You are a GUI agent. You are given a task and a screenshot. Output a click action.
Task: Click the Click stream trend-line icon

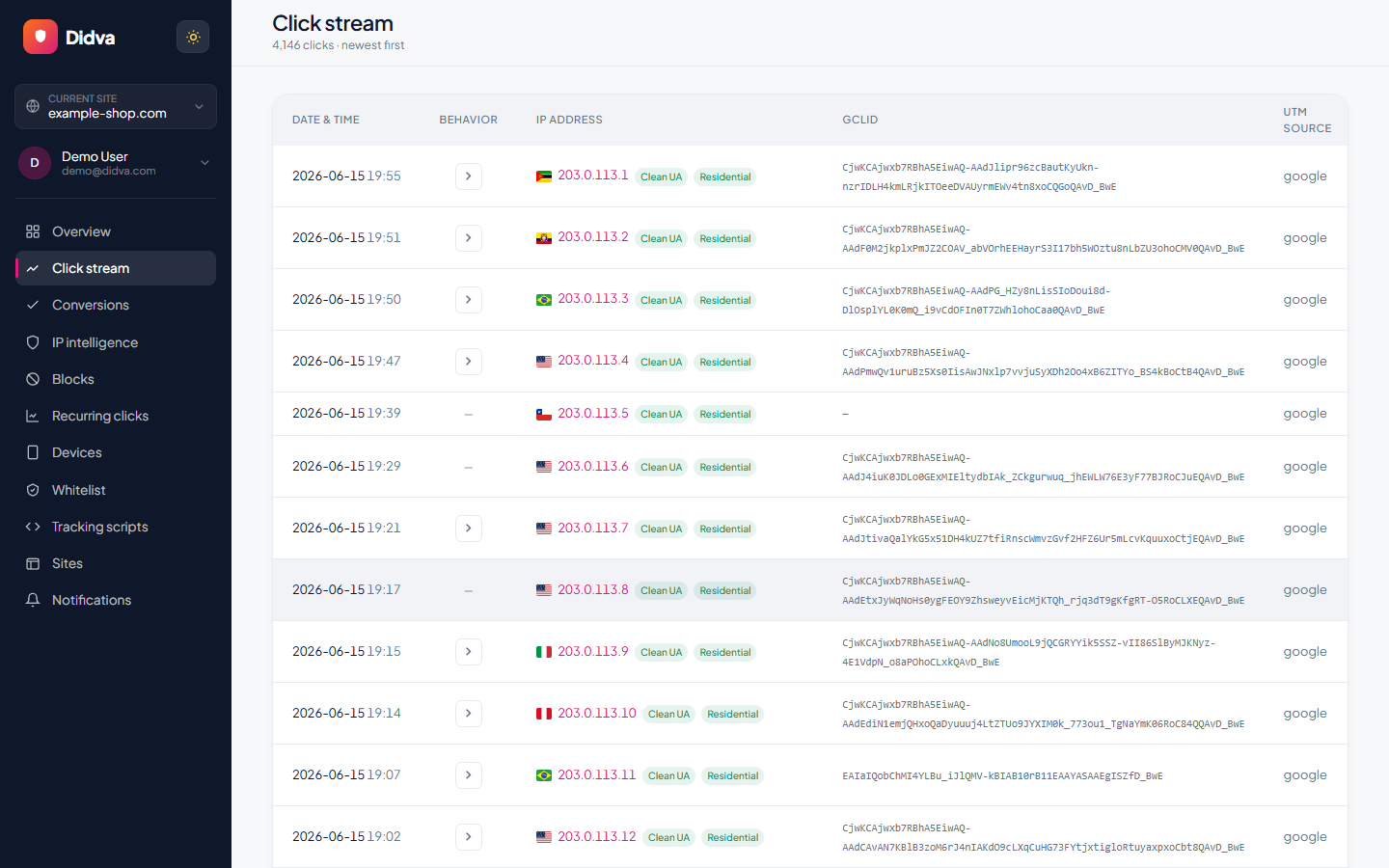33,268
